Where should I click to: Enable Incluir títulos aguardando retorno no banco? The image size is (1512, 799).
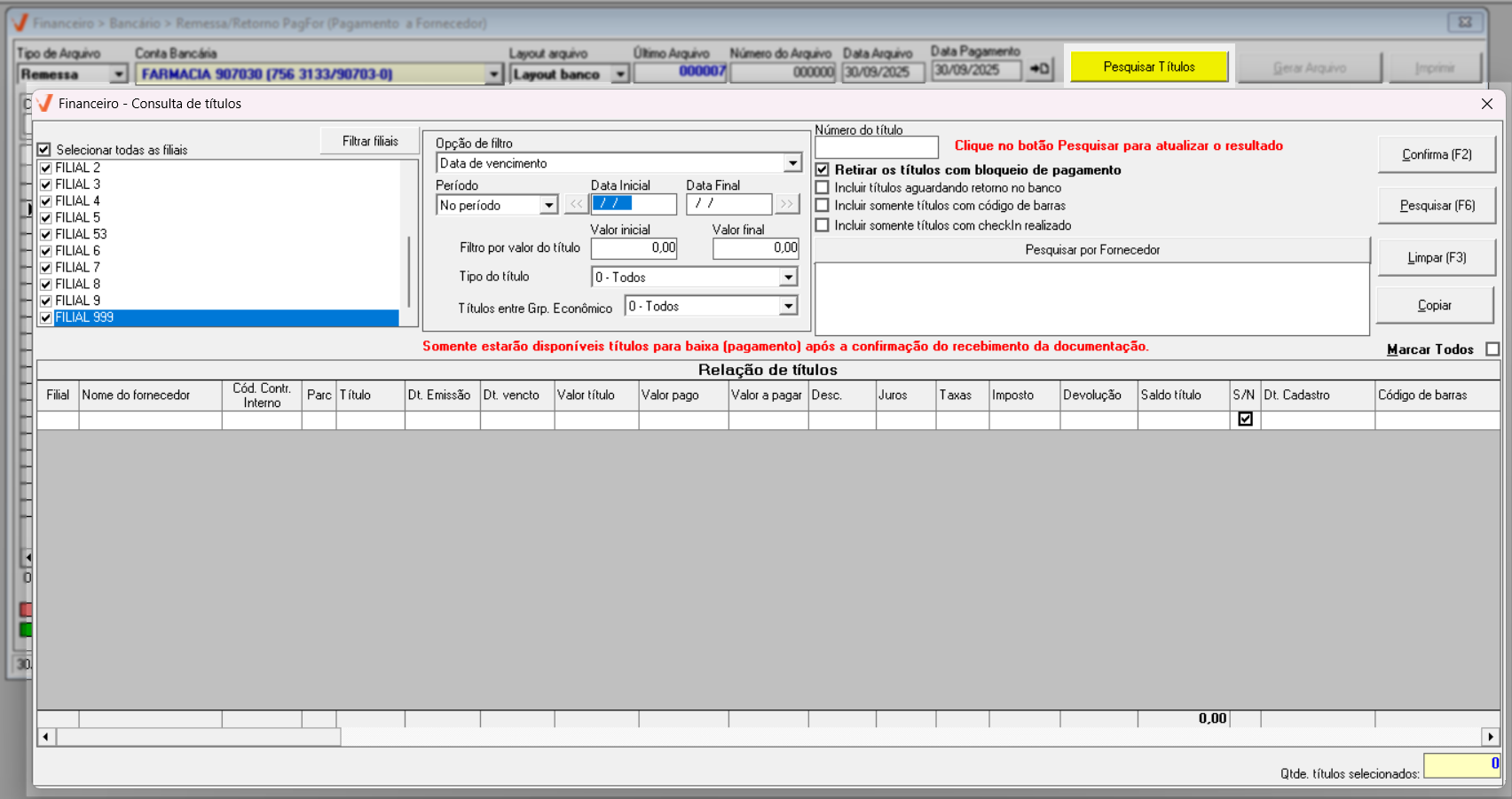[823, 188]
